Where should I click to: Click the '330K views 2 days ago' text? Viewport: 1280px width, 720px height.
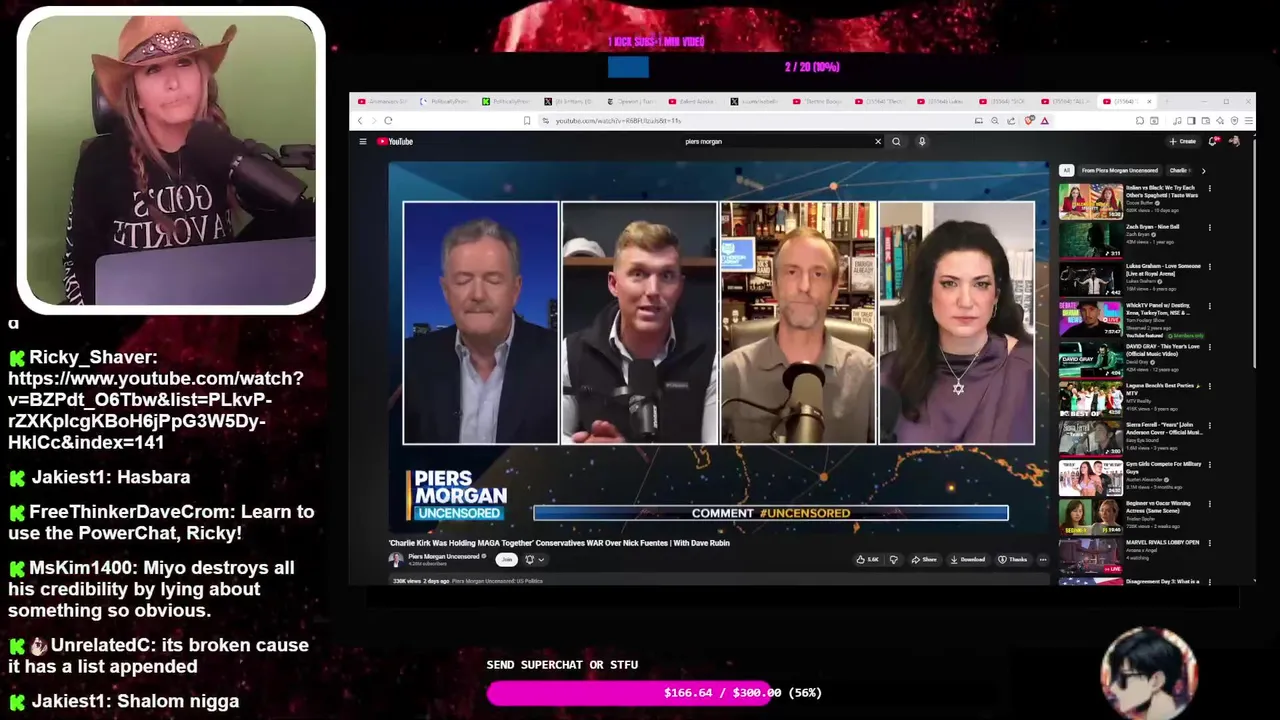pos(420,581)
